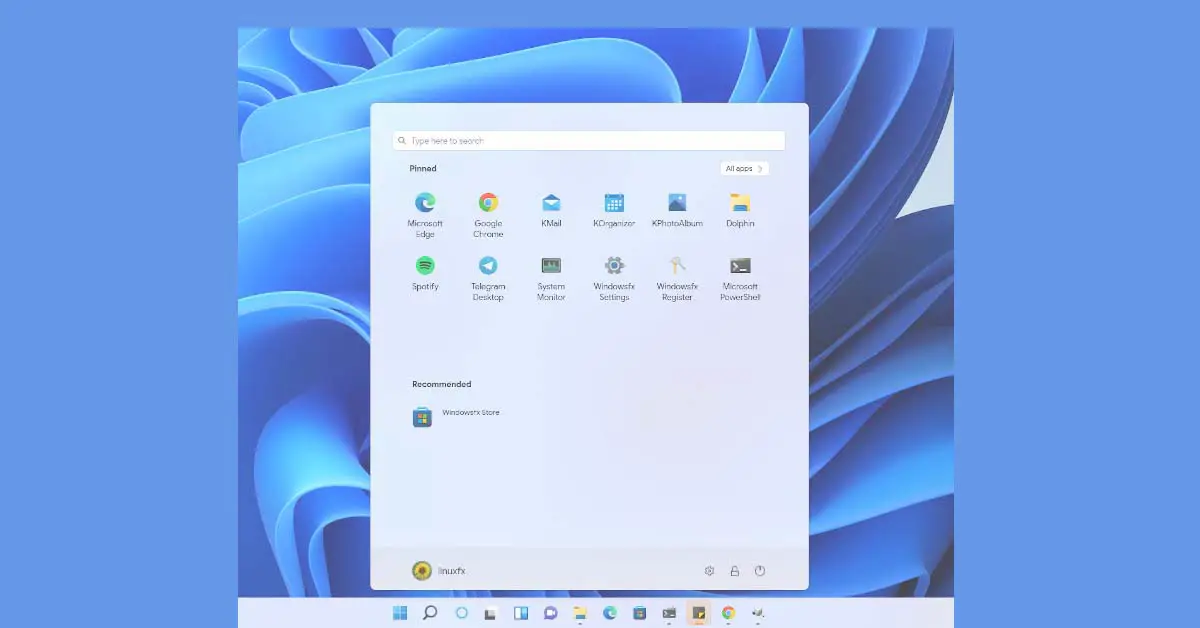Open Dolphin file manager pinned app
Viewport: 1200px width, 628px height.
click(x=740, y=211)
